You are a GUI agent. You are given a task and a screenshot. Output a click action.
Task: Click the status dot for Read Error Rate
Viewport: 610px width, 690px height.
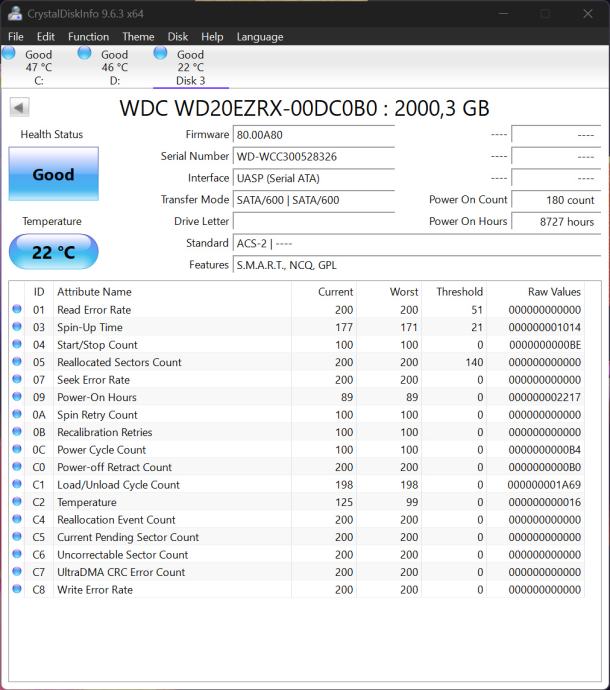[17, 309]
